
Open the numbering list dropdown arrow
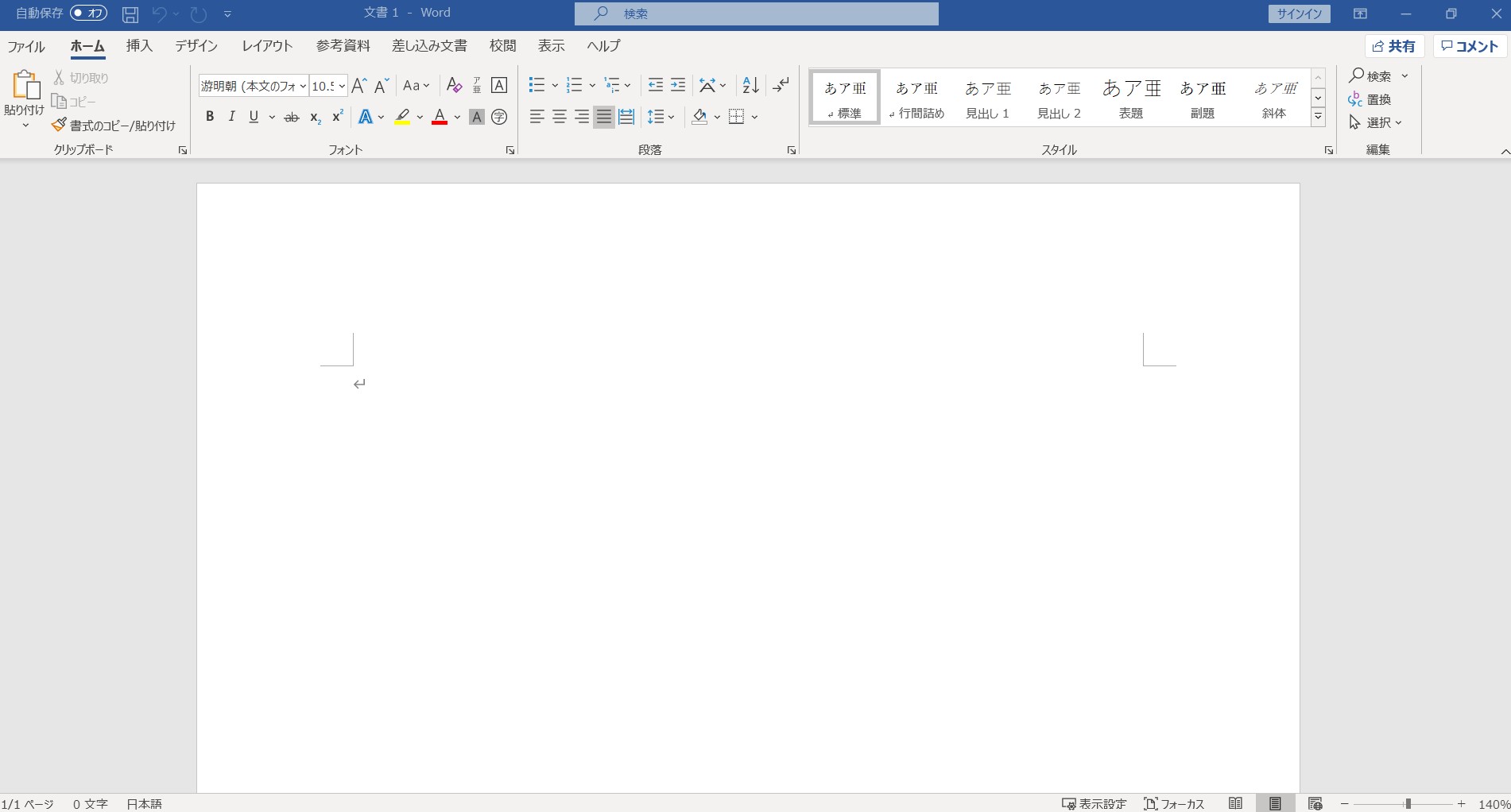coord(592,85)
